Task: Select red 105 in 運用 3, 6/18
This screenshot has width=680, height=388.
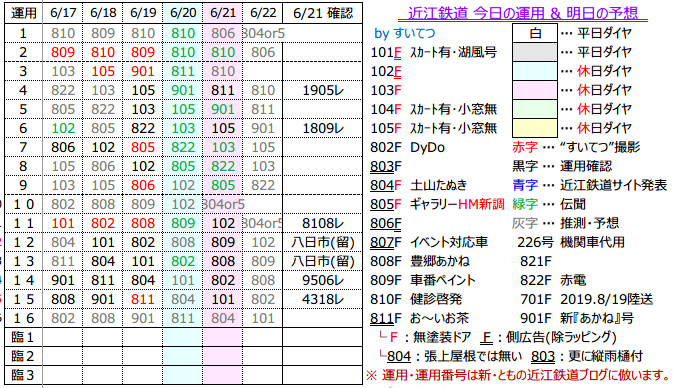Action: pos(103,71)
